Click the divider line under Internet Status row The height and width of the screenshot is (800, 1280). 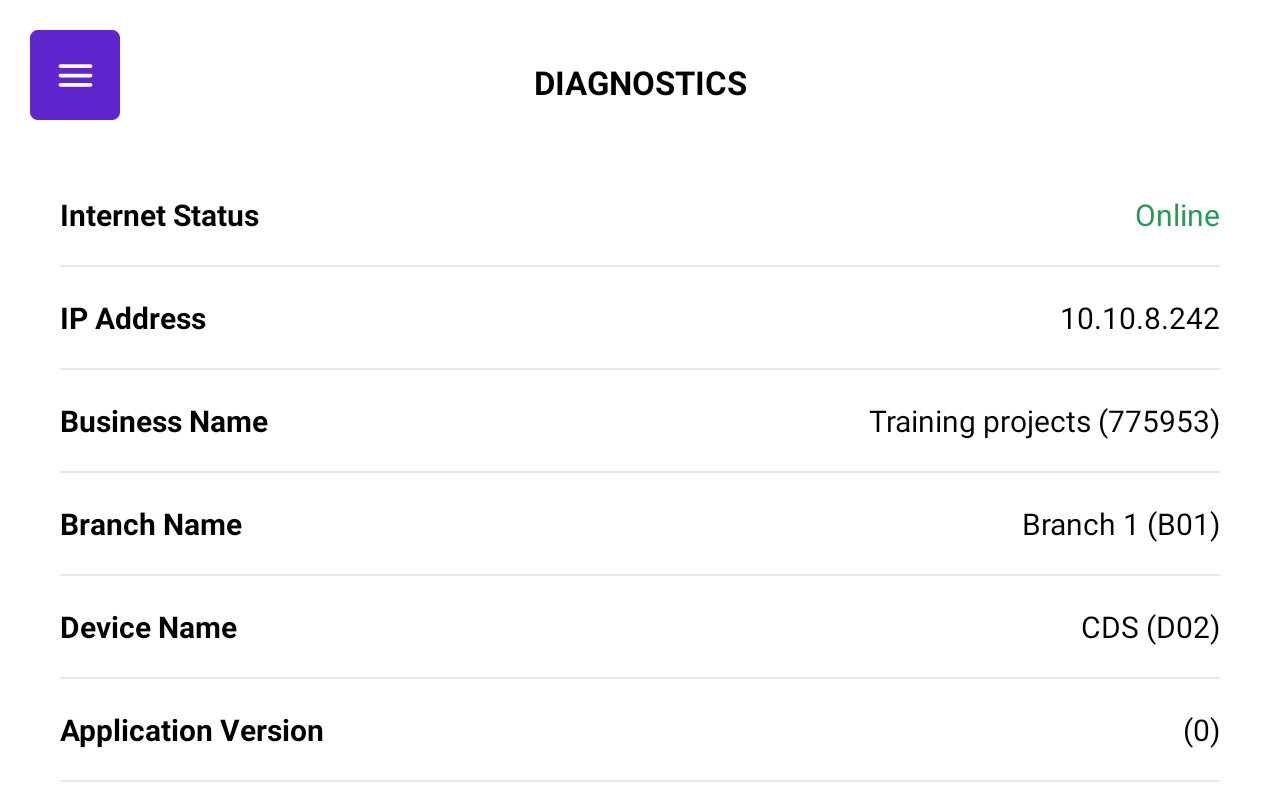[x=640, y=266]
